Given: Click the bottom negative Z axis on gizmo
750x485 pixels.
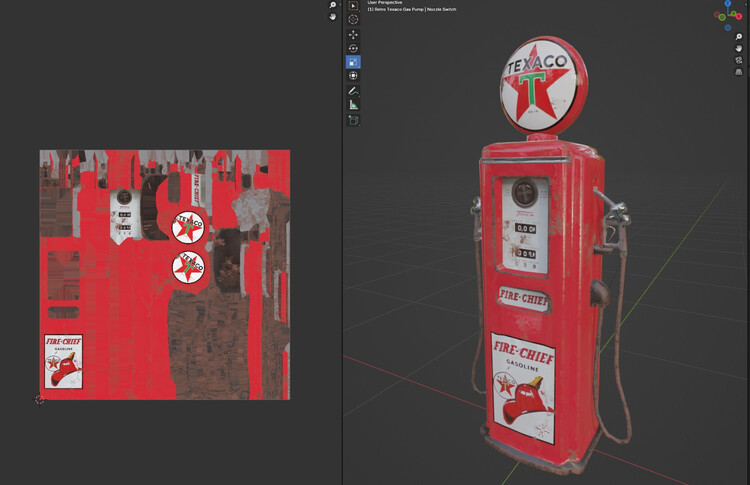Looking at the screenshot, I should pos(728,27).
